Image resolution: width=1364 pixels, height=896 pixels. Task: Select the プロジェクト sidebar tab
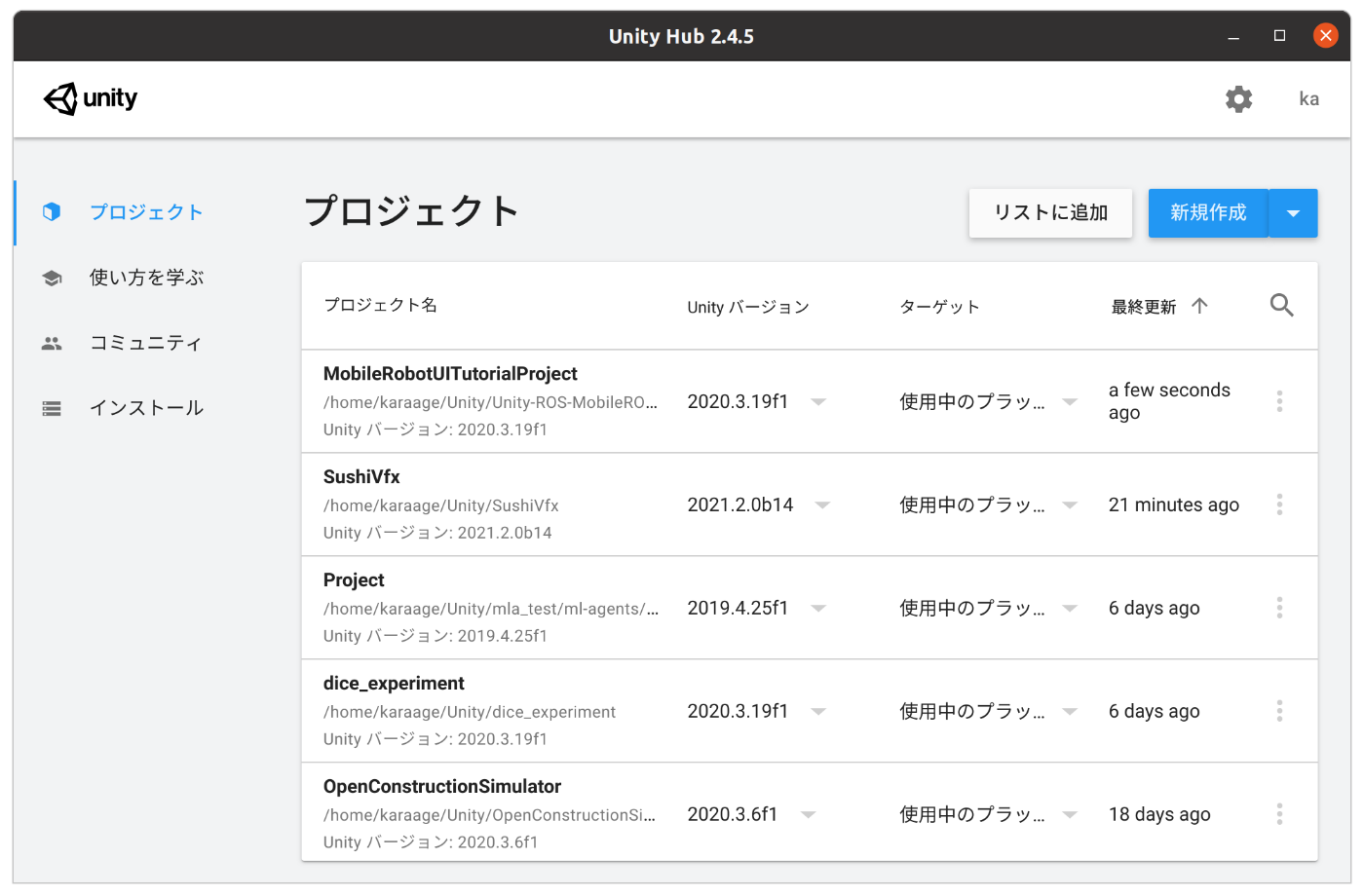tap(146, 212)
